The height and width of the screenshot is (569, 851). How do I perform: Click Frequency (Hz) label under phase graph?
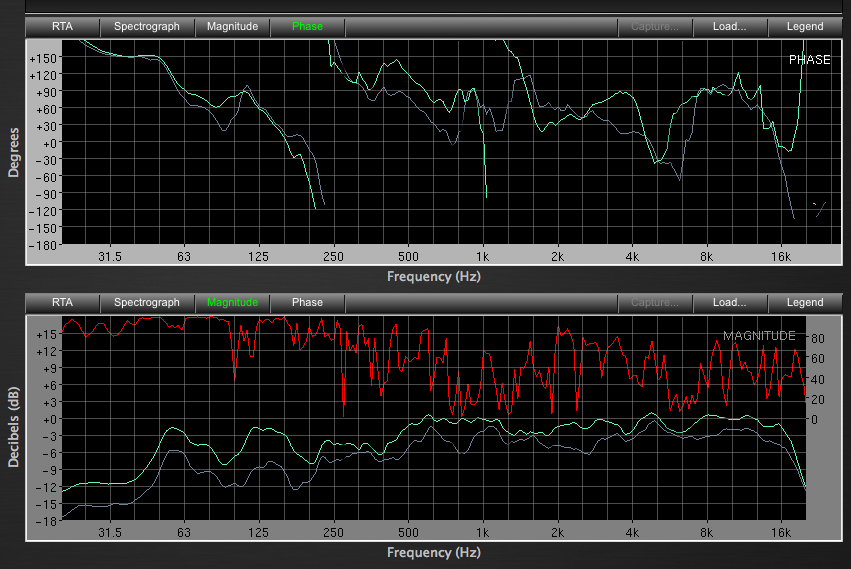coord(434,277)
